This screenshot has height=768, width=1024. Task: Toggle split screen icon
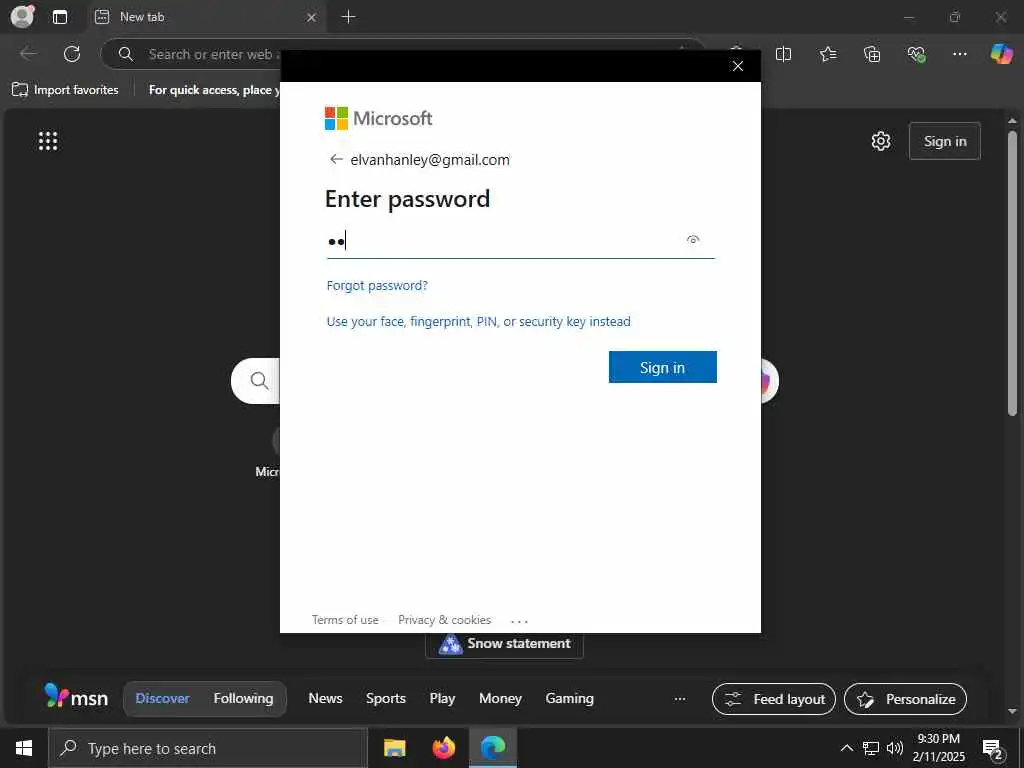tap(783, 54)
